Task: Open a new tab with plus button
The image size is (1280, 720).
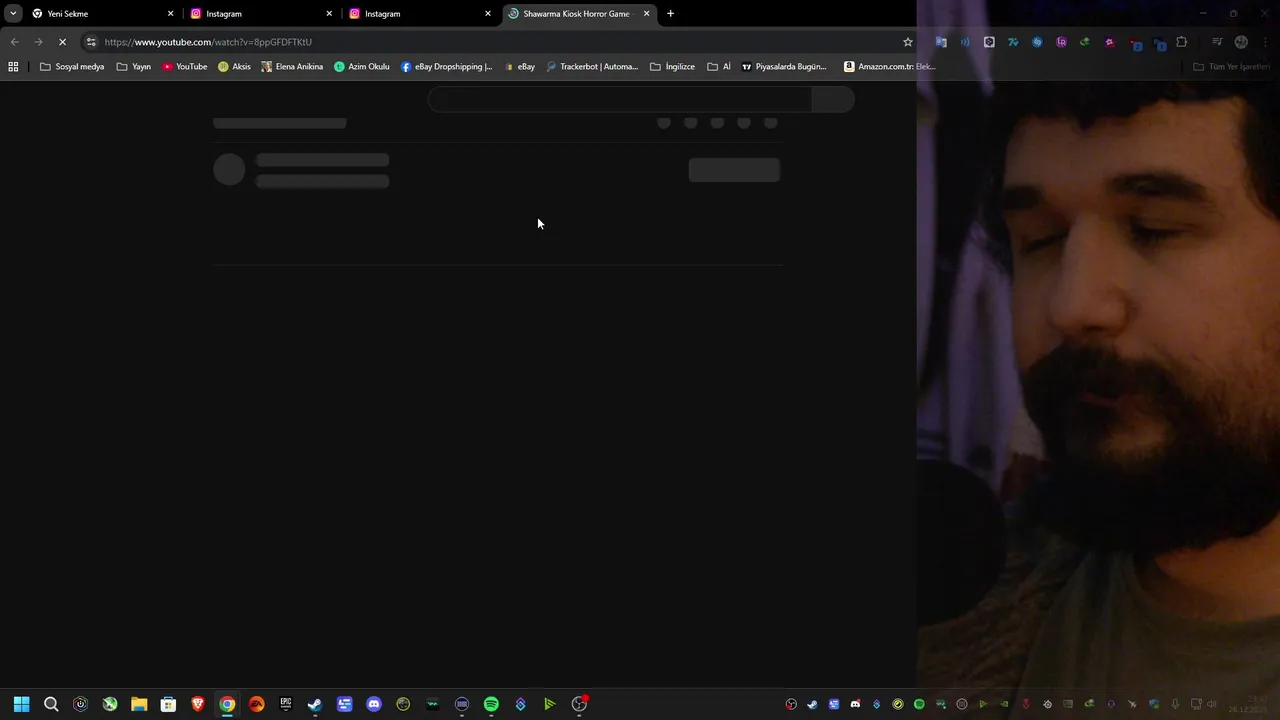Action: [x=670, y=14]
